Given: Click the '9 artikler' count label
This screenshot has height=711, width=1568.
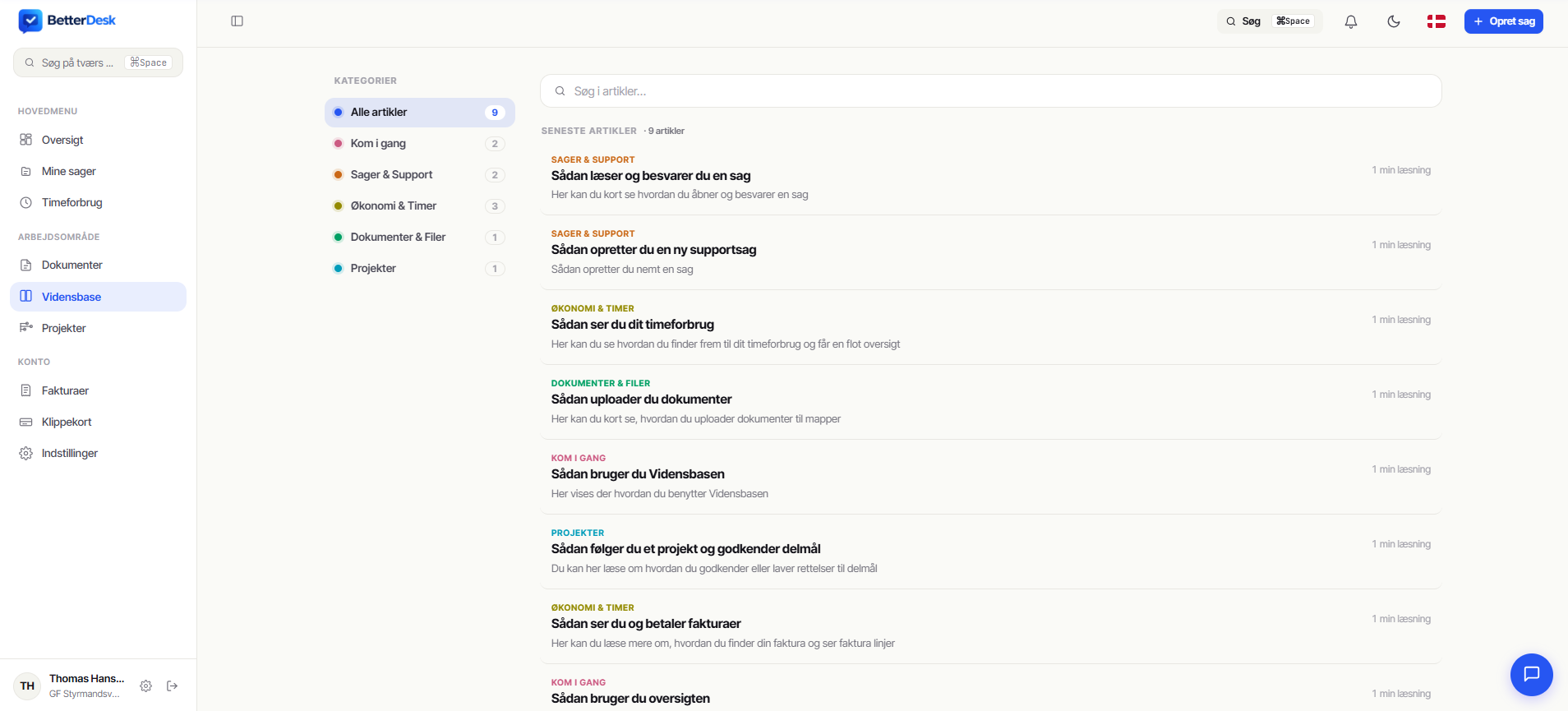Looking at the screenshot, I should (666, 131).
